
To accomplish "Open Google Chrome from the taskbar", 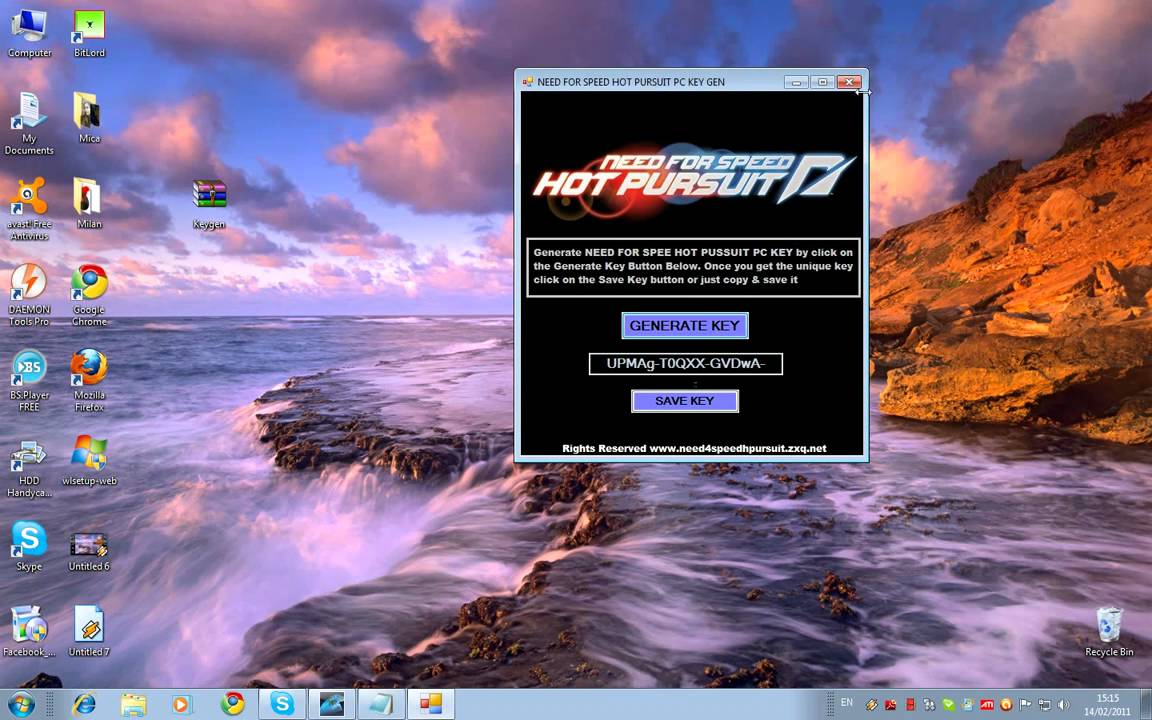I will click(x=232, y=705).
